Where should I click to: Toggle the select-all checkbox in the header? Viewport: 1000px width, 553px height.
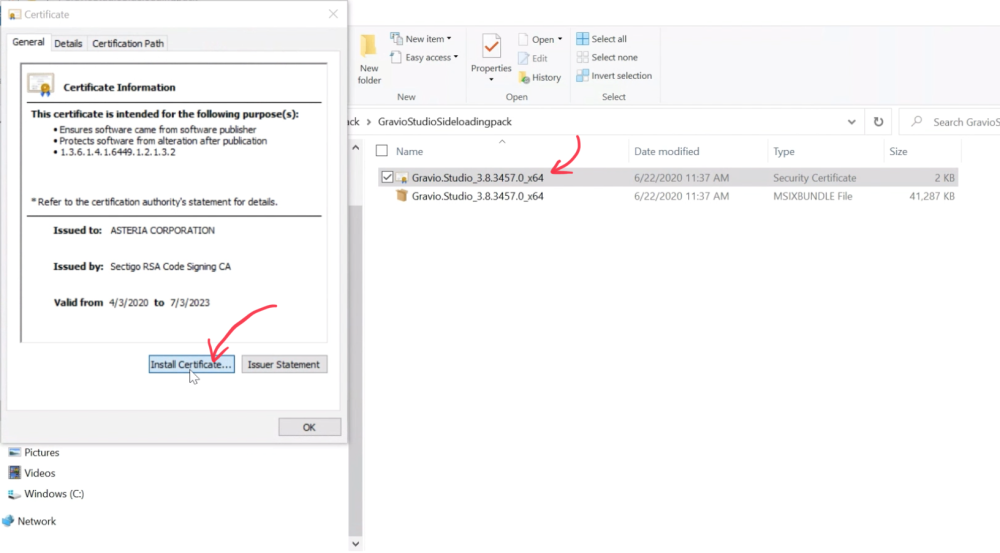pos(381,151)
